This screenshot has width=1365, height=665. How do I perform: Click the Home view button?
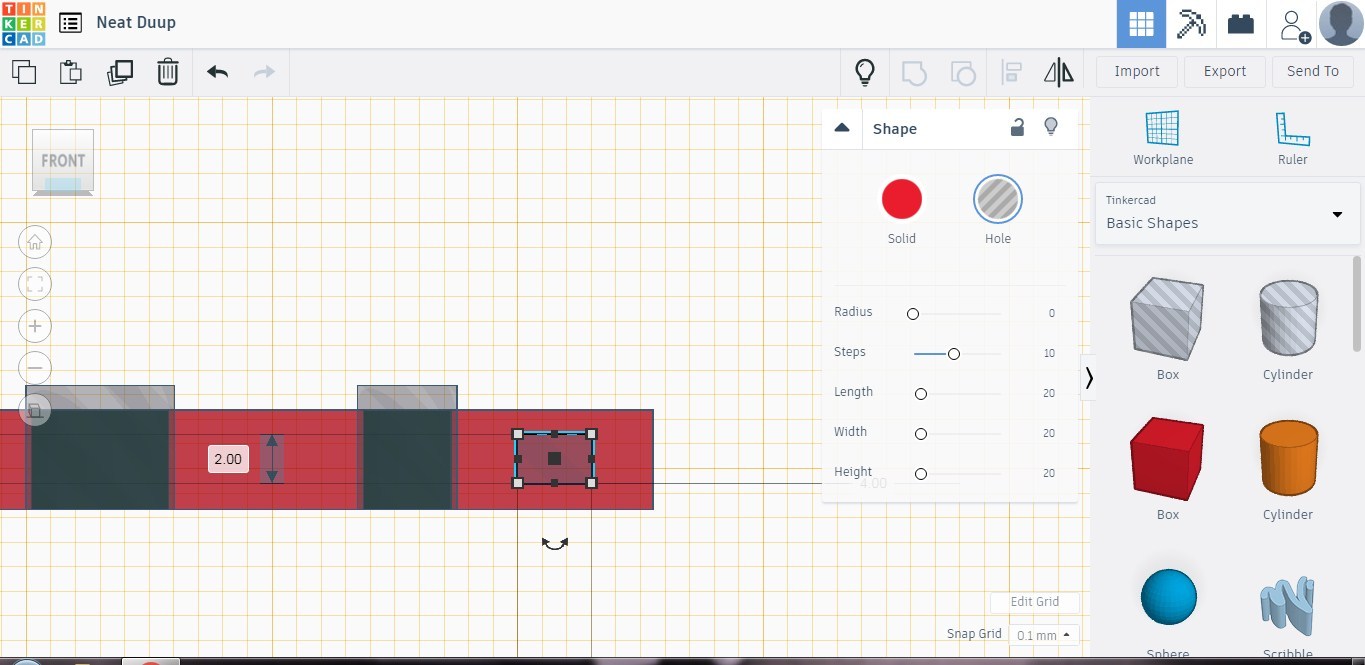[x=35, y=242]
